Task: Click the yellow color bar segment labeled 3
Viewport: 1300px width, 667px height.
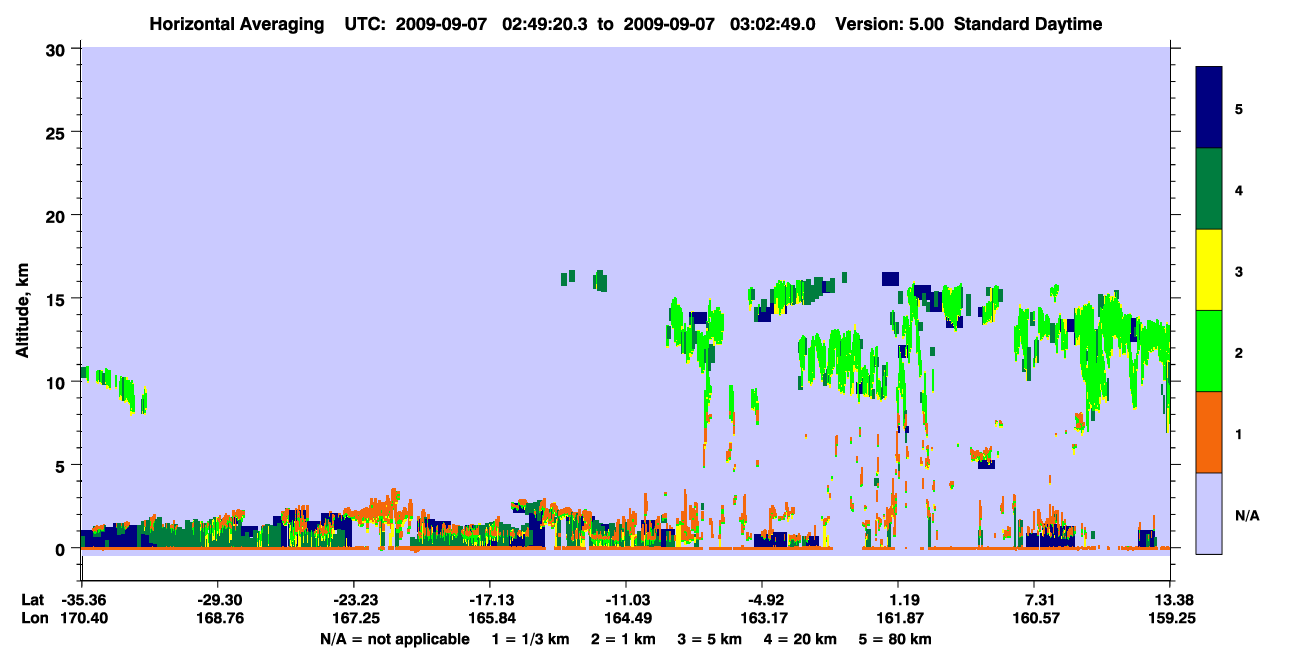Action: pyautogui.click(x=1209, y=270)
